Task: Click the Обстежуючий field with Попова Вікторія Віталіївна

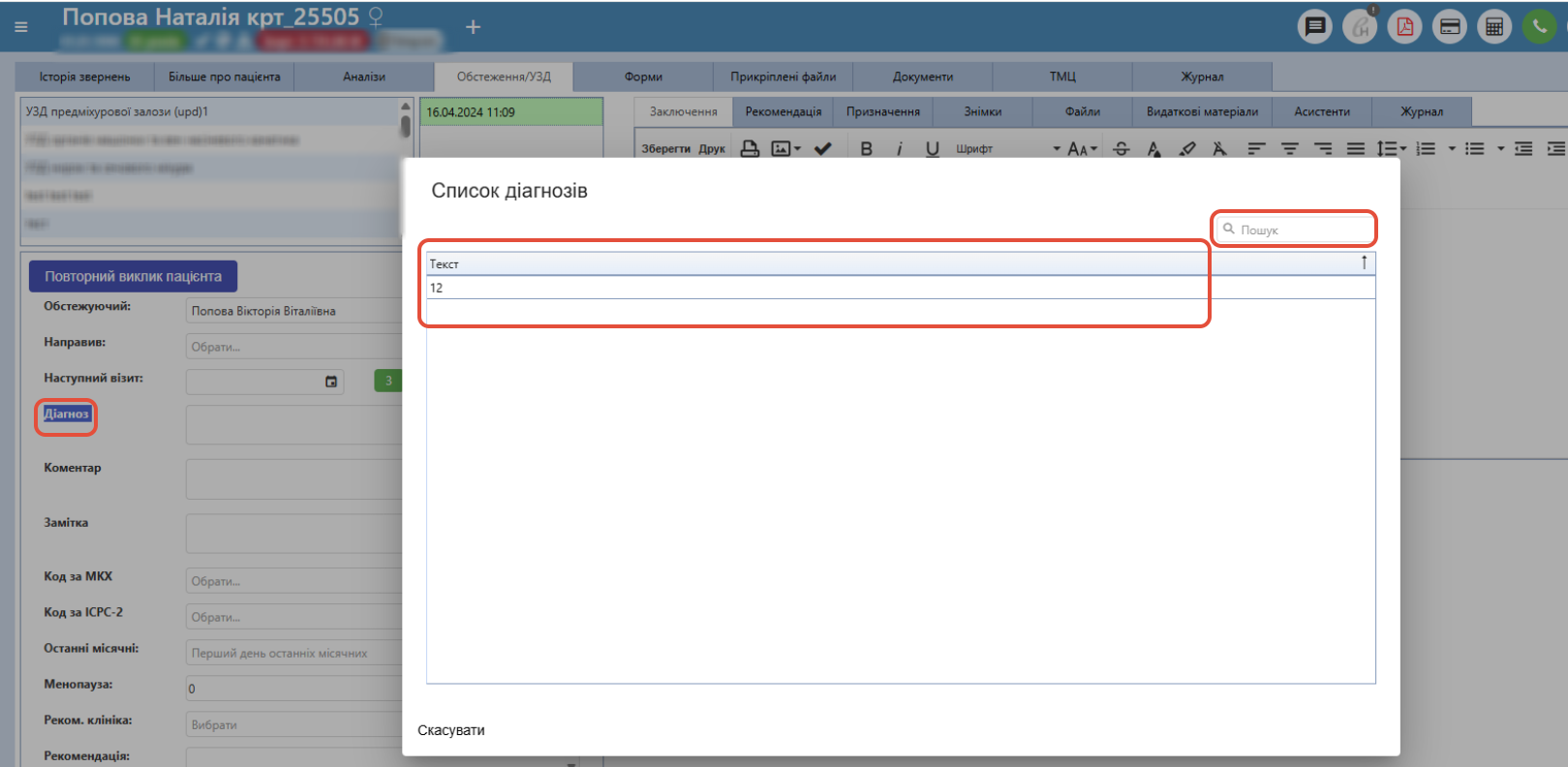Action: (x=293, y=311)
